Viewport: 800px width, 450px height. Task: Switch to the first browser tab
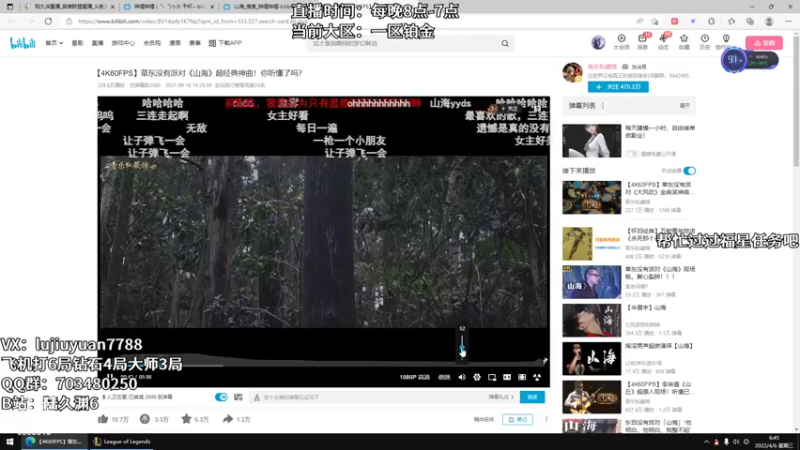pyautogui.click(x=69, y=7)
